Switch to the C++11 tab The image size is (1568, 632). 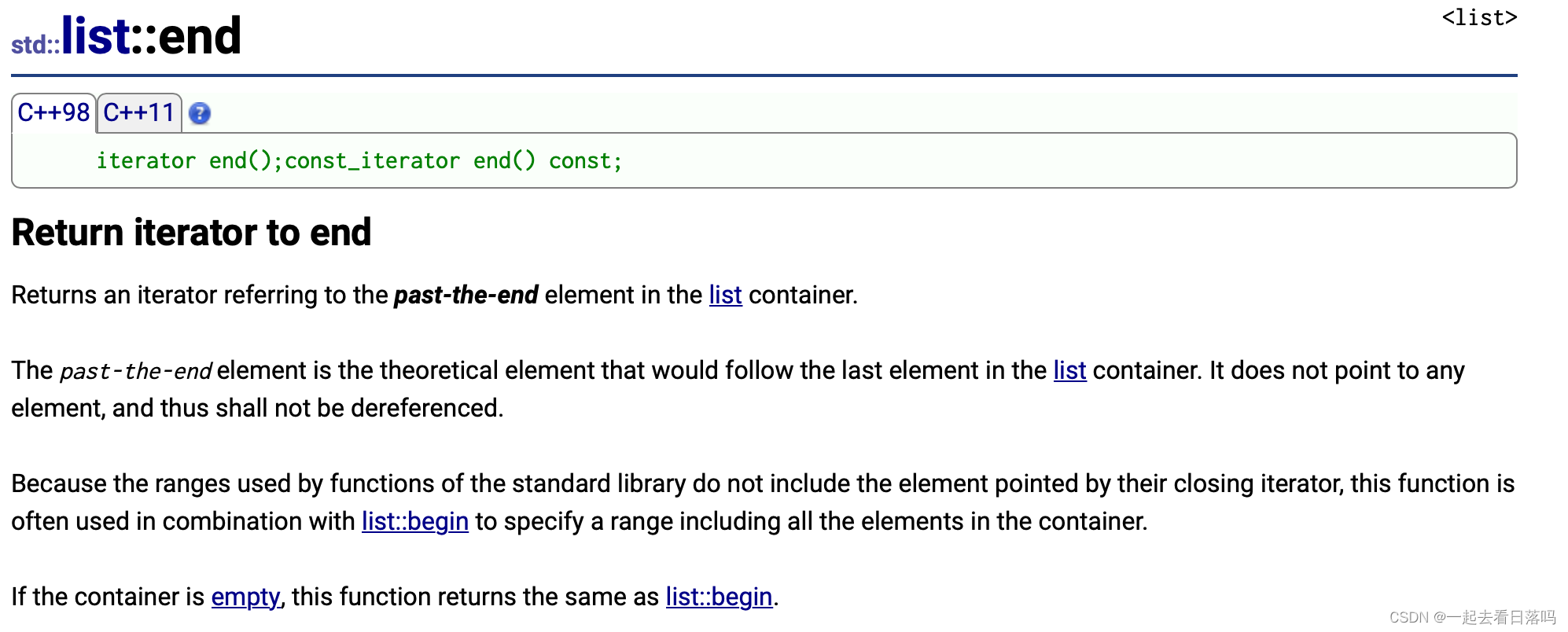click(139, 113)
